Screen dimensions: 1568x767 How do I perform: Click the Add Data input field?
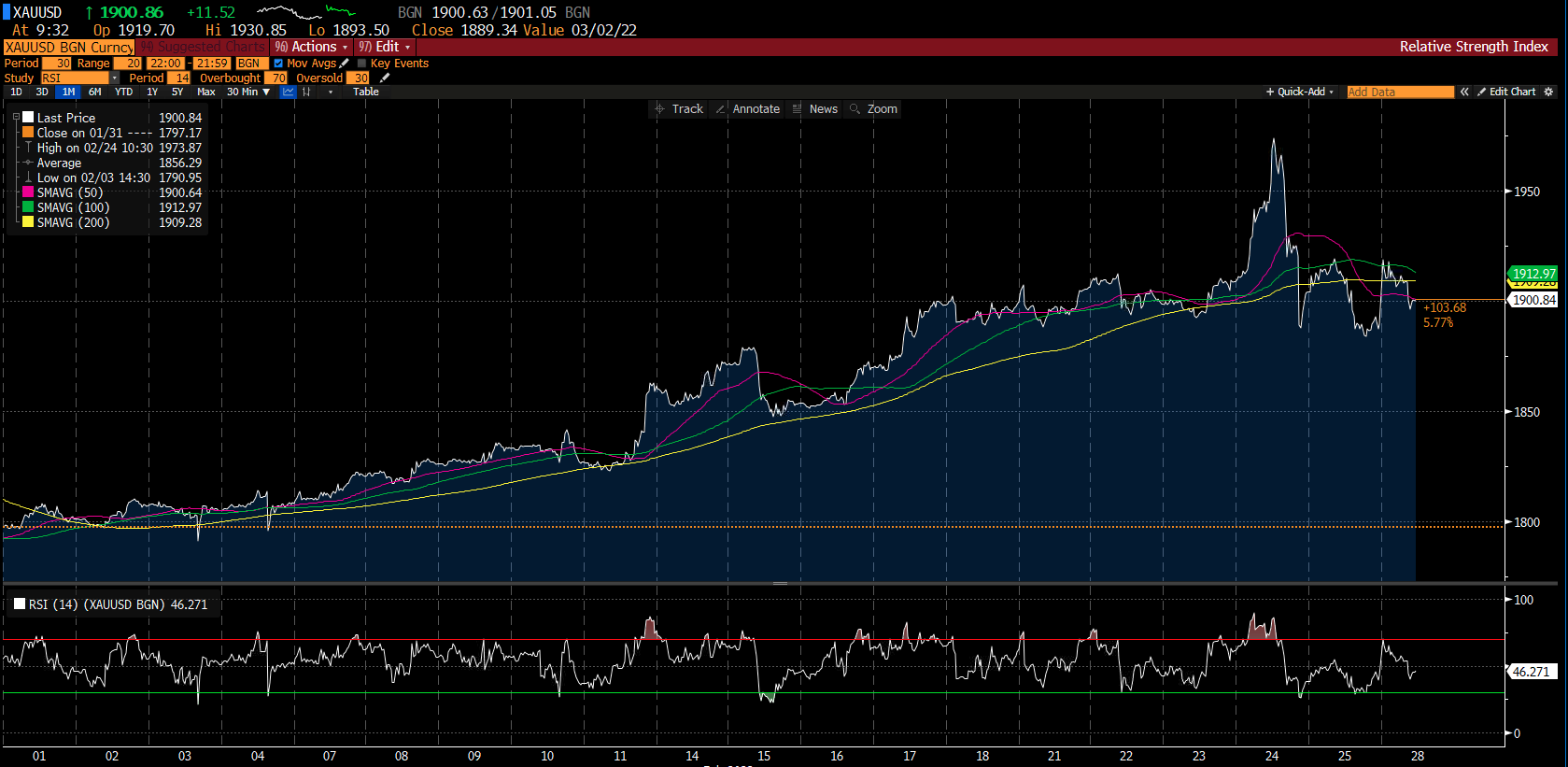click(1399, 92)
